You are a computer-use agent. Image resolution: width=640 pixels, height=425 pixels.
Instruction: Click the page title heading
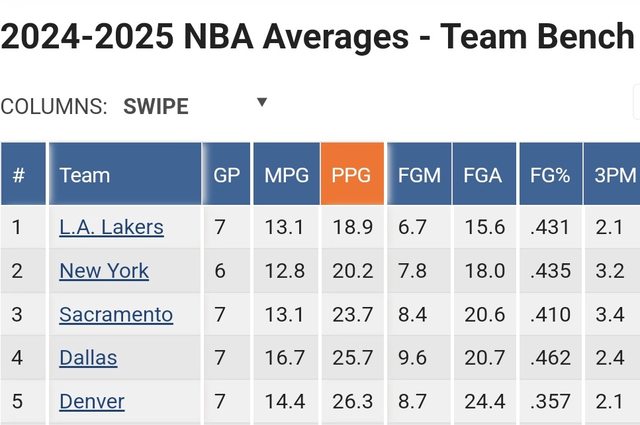pos(318,38)
